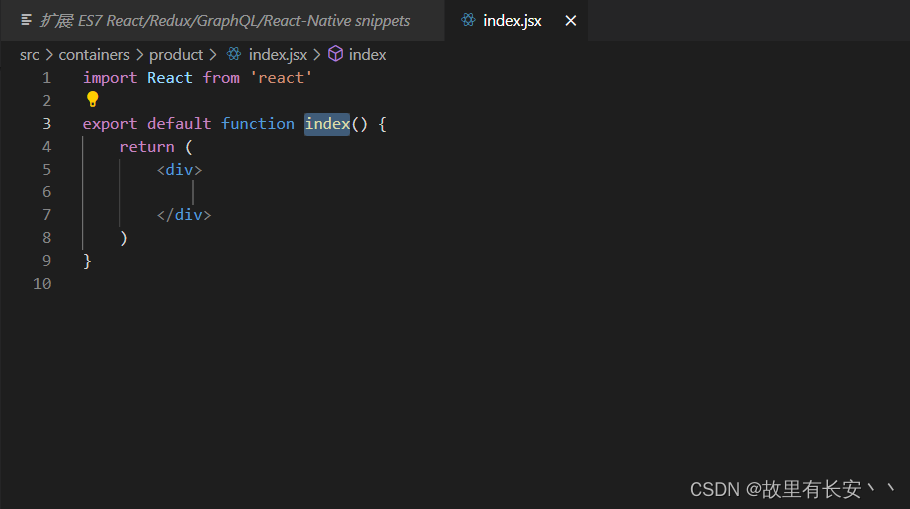Click the chevron after src in breadcrumb
This screenshot has width=910, height=509.
(49, 55)
